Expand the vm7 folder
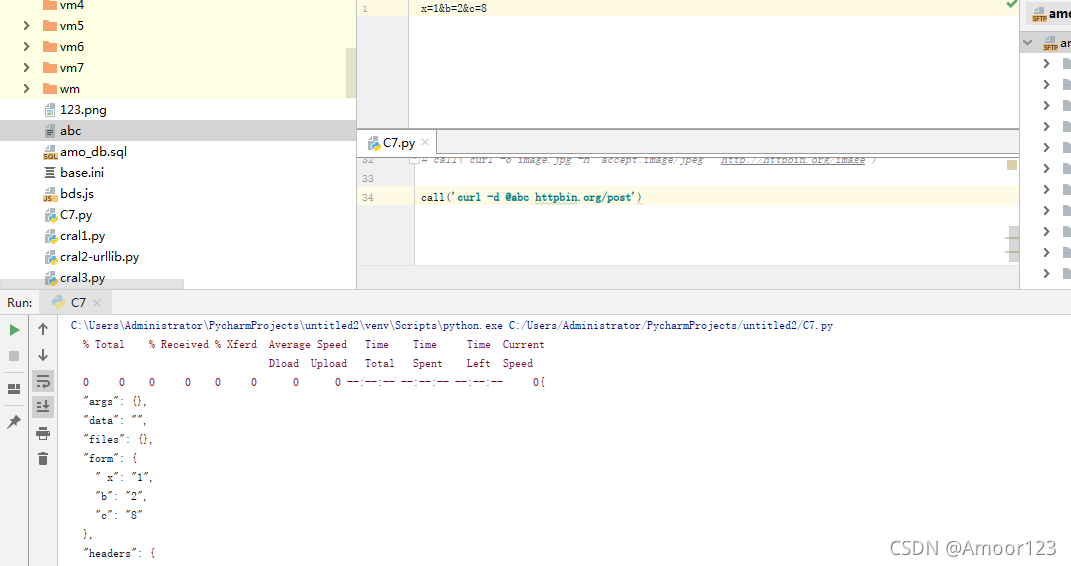The width and height of the screenshot is (1071, 566). coord(26,68)
